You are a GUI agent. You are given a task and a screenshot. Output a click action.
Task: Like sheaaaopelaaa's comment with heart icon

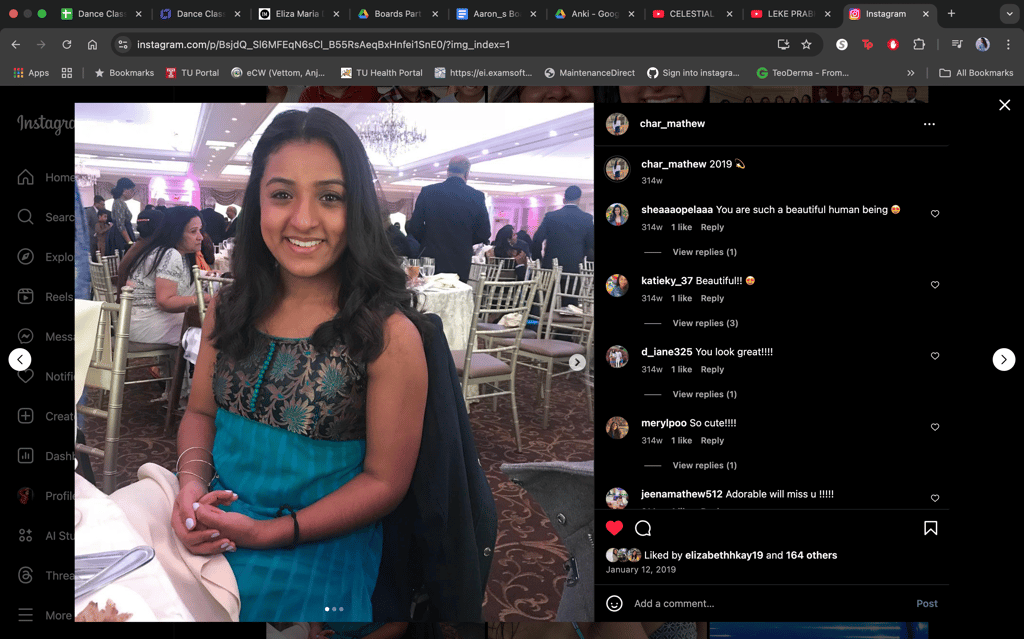coord(935,214)
